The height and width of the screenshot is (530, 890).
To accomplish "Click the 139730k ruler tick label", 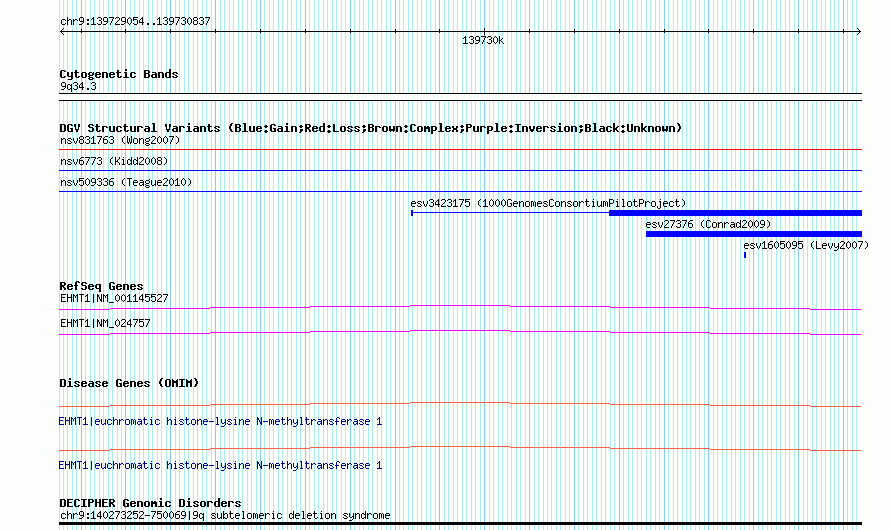I will (x=483, y=40).
